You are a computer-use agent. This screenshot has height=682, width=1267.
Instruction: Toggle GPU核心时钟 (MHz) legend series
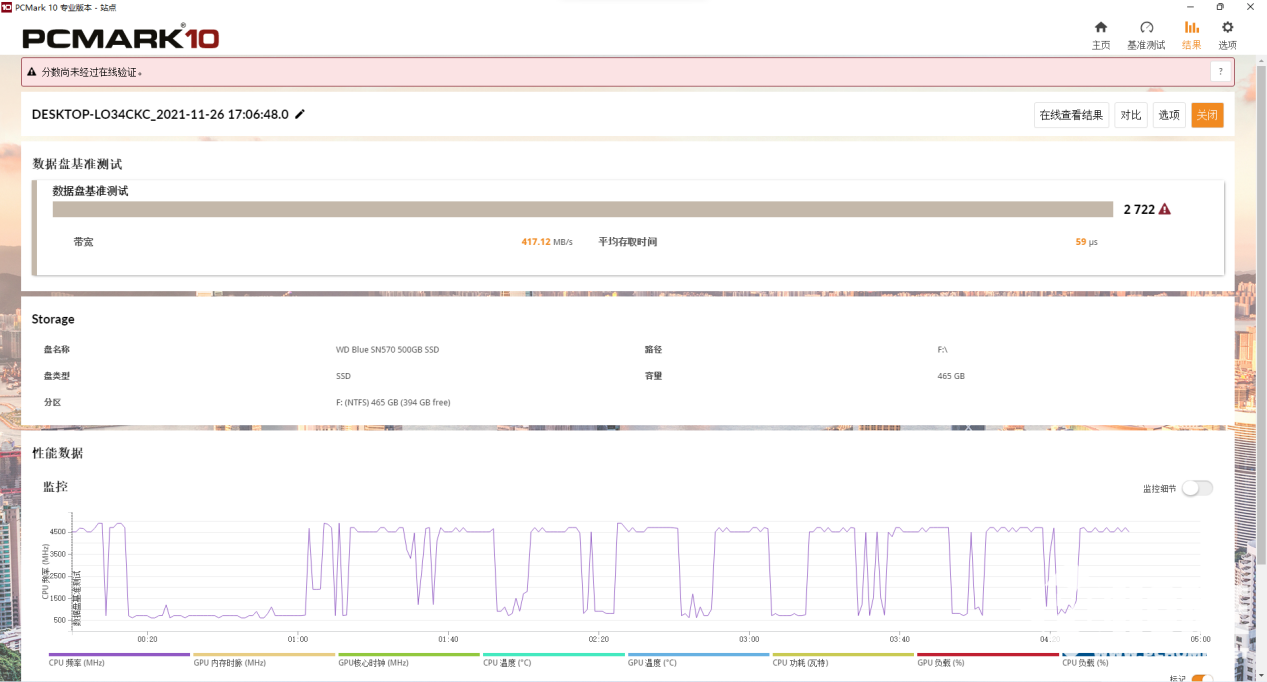point(408,660)
